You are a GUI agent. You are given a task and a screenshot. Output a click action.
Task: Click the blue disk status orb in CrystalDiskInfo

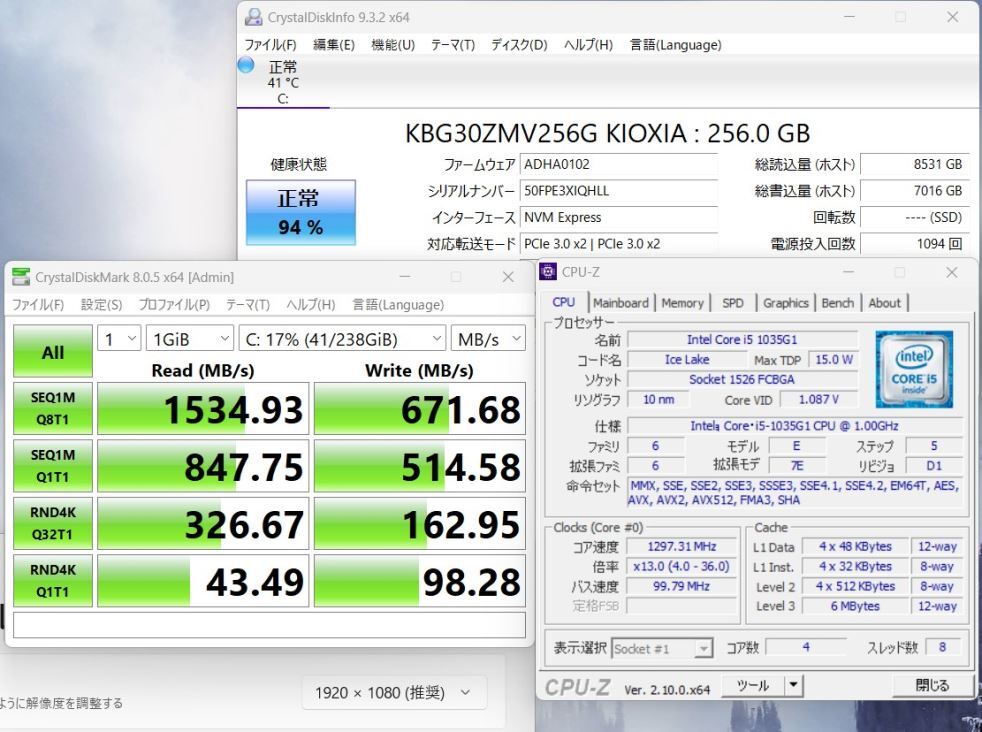click(246, 64)
